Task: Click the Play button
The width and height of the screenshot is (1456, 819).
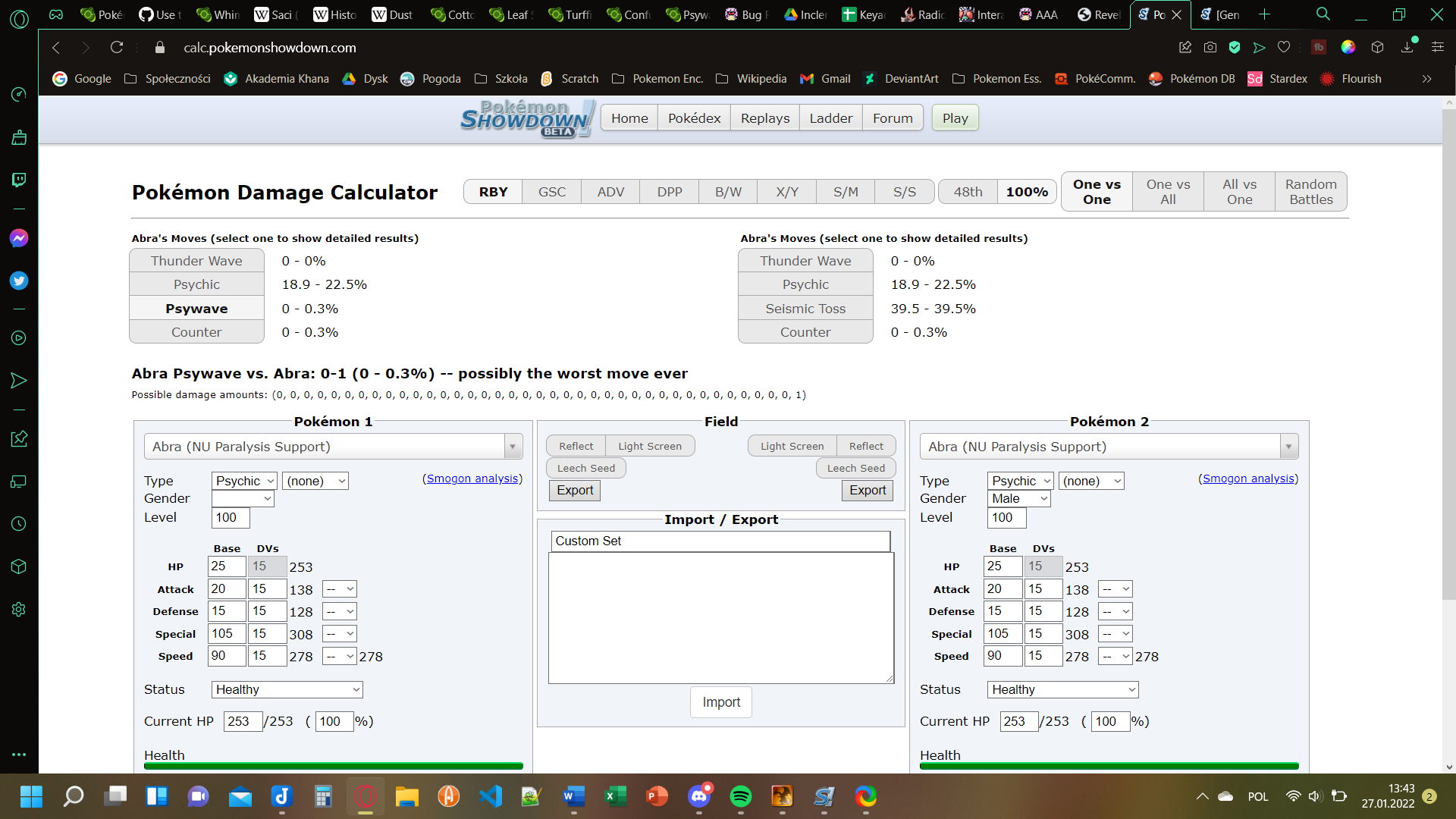Action: pyautogui.click(x=955, y=118)
